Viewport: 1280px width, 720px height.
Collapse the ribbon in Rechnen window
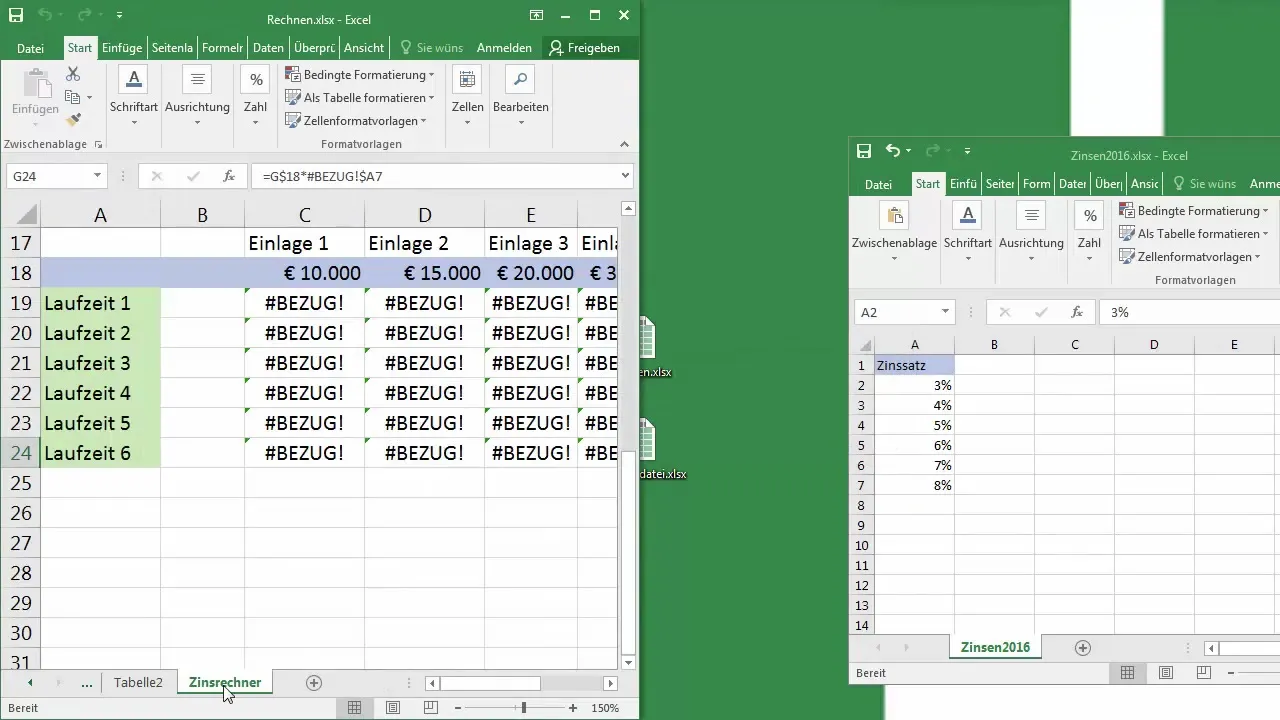[625, 145]
